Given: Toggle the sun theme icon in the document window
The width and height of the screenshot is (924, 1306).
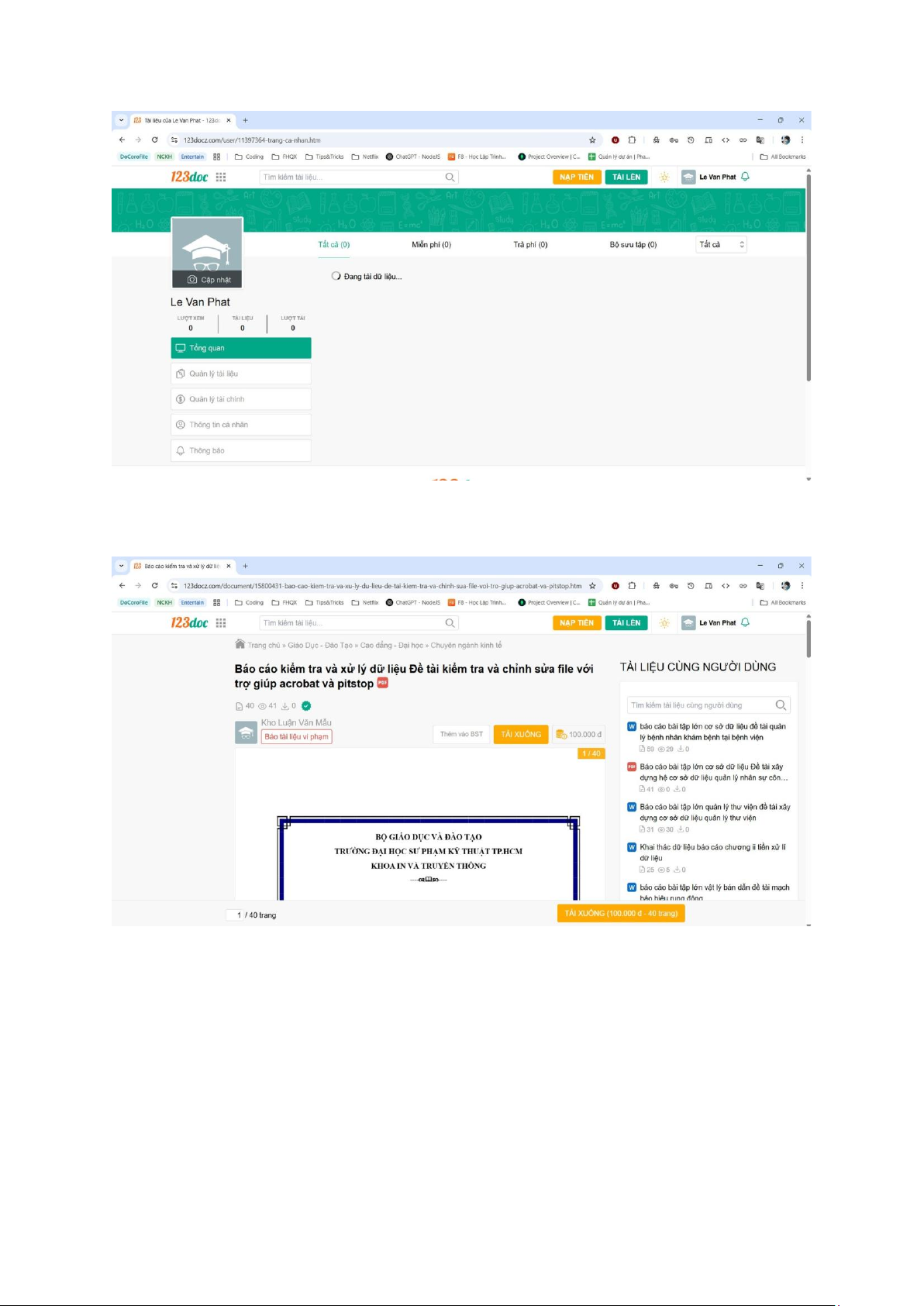Looking at the screenshot, I should 664,623.
